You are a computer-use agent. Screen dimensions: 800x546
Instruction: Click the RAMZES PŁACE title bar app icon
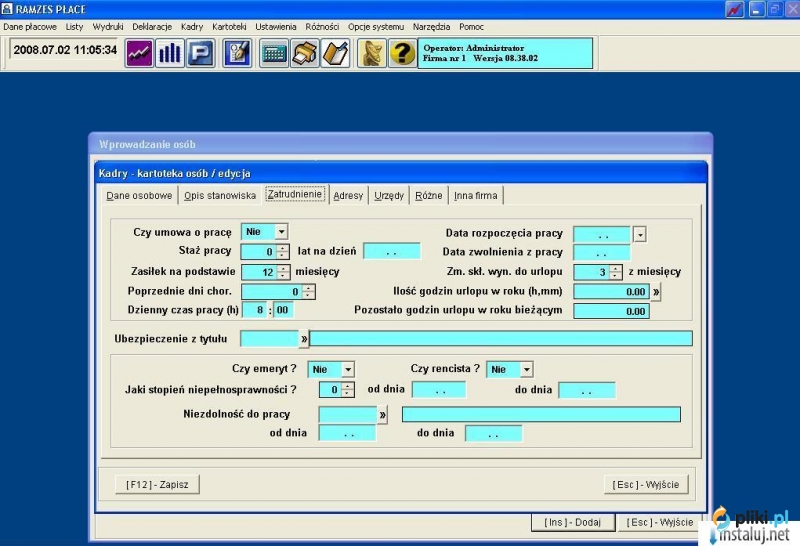[x=7, y=9]
